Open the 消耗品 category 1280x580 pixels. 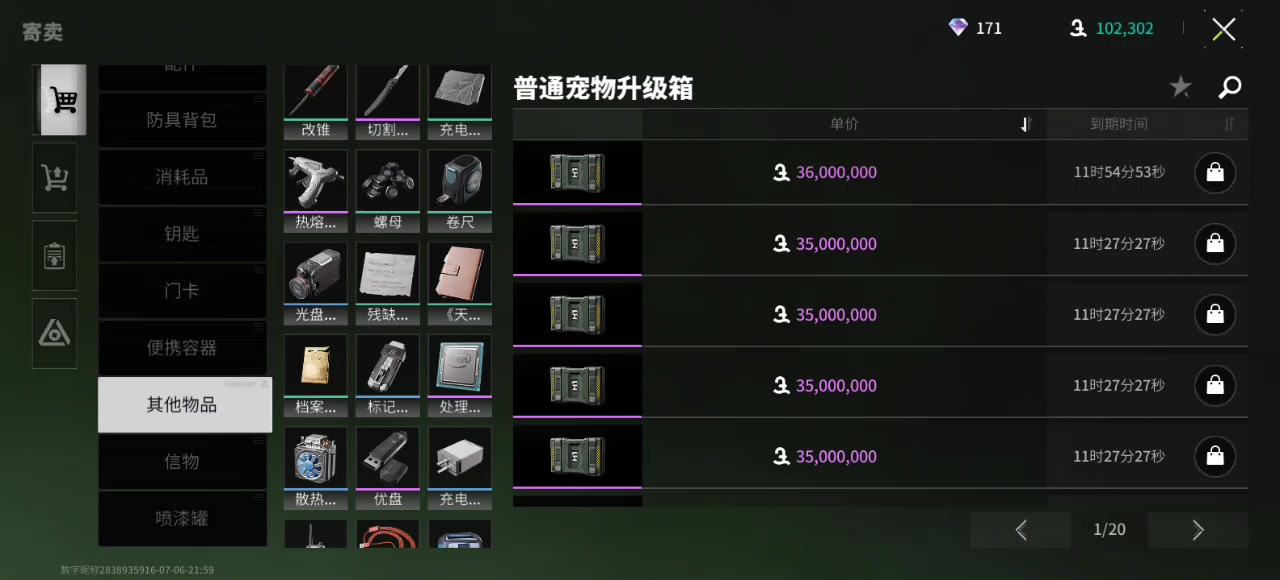183,177
